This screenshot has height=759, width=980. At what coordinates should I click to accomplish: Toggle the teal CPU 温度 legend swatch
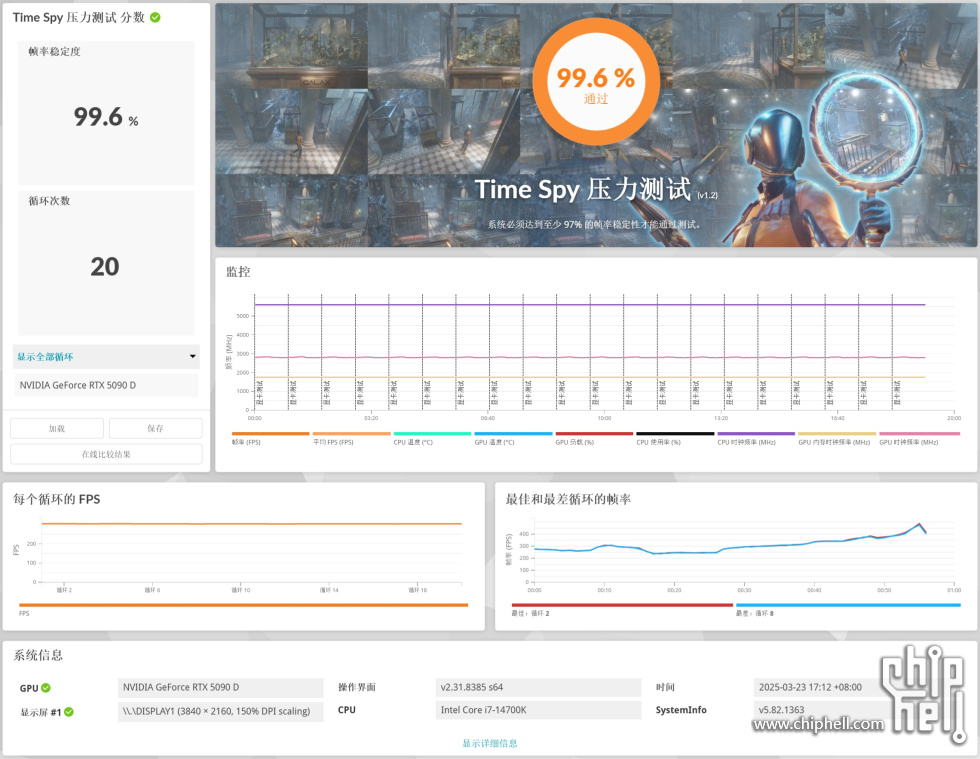pos(432,433)
